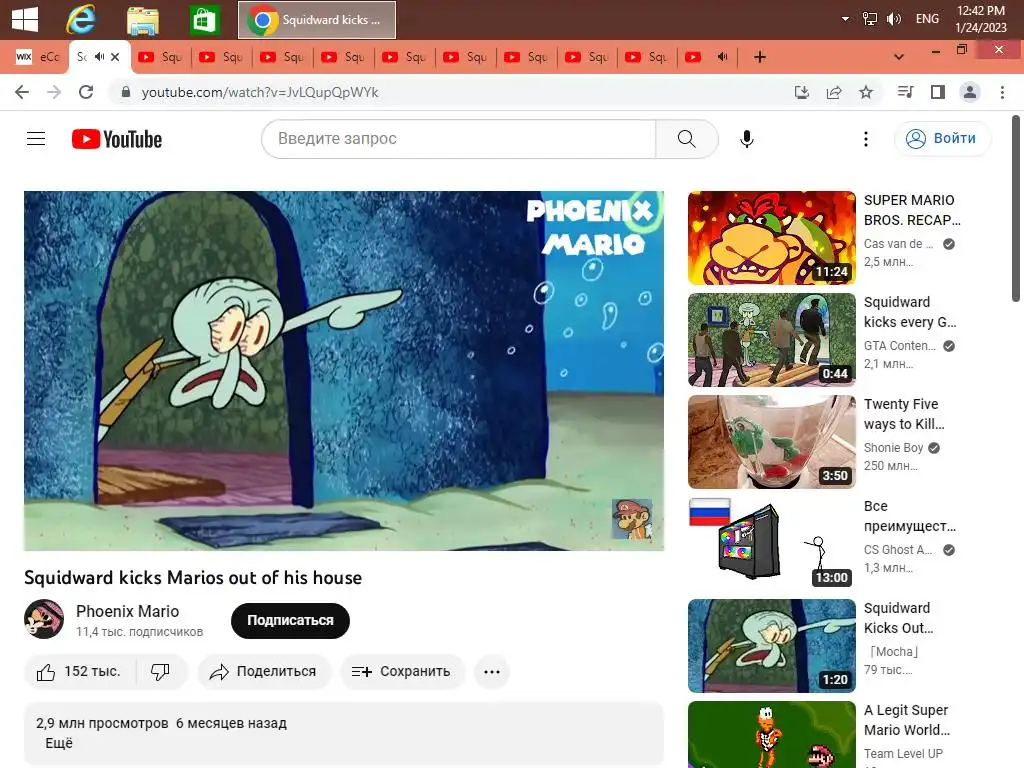Launch Internet Explorer from taskbar

[x=81, y=20]
